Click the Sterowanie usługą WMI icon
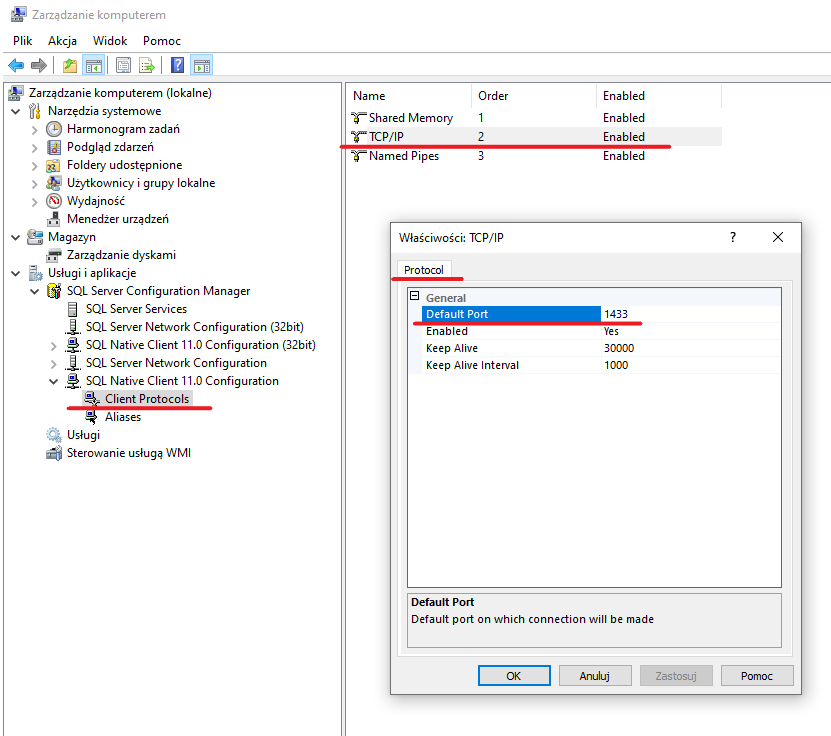The height and width of the screenshot is (736, 831). 54,453
